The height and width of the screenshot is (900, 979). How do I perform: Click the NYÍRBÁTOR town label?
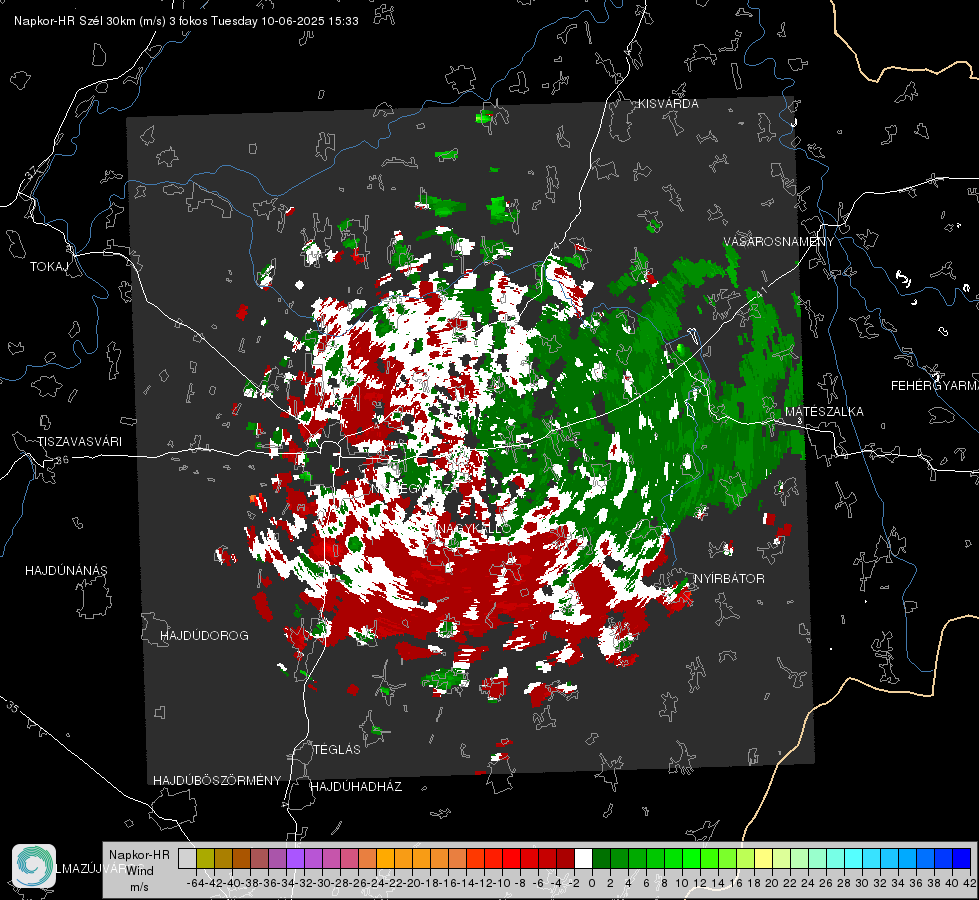coord(729,579)
